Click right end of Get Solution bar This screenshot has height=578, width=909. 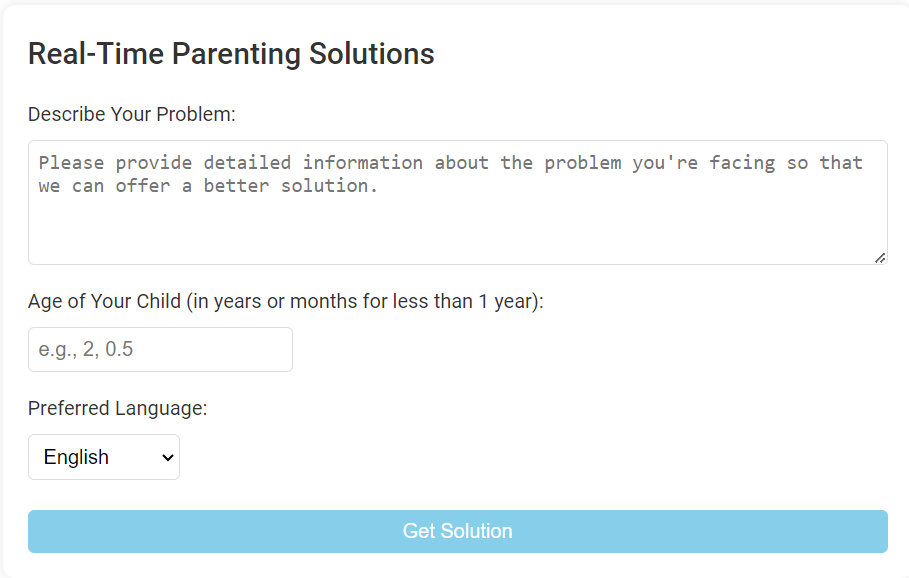[872, 531]
